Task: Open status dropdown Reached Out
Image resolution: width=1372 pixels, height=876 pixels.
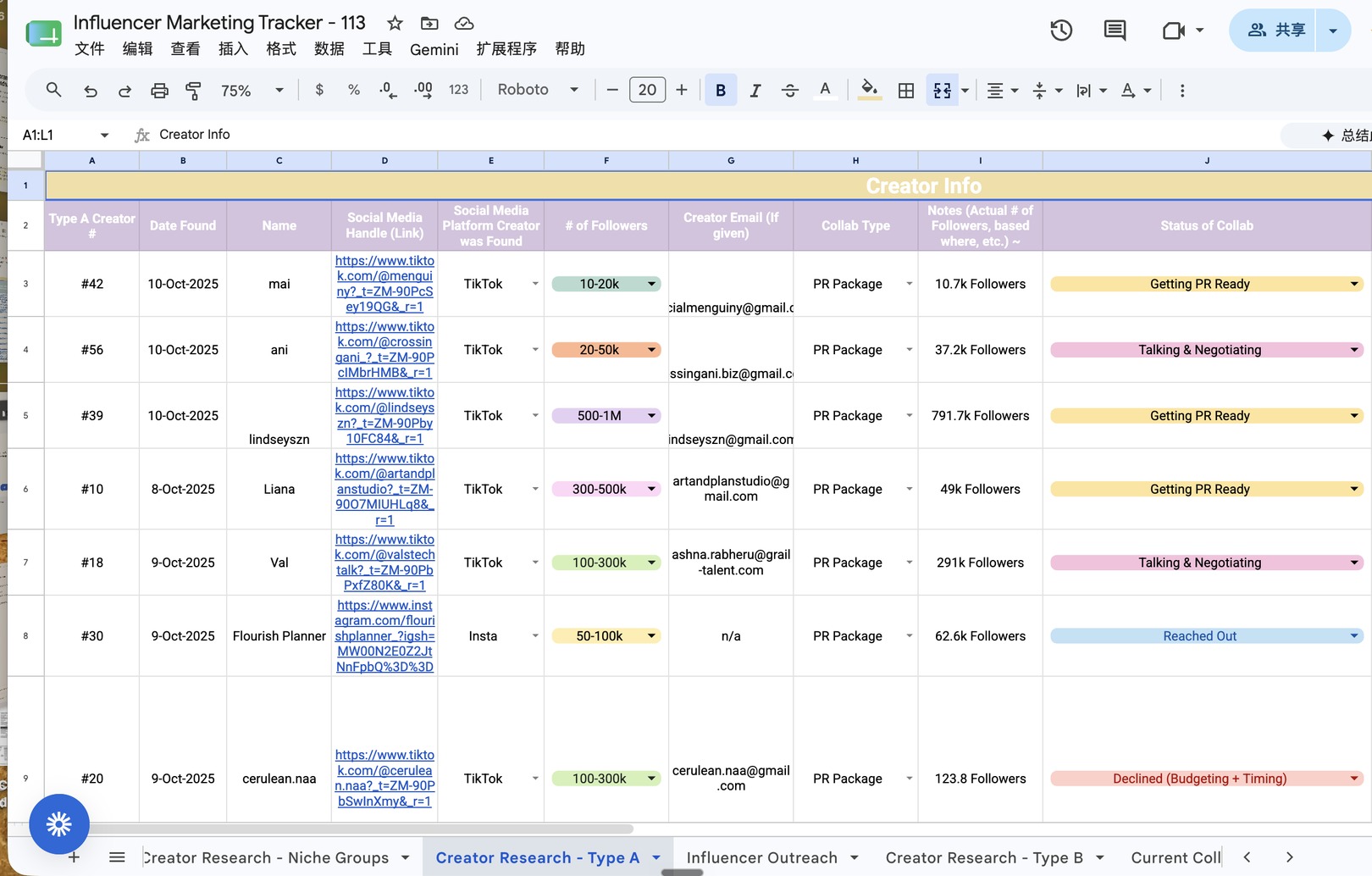Action: click(x=1207, y=636)
